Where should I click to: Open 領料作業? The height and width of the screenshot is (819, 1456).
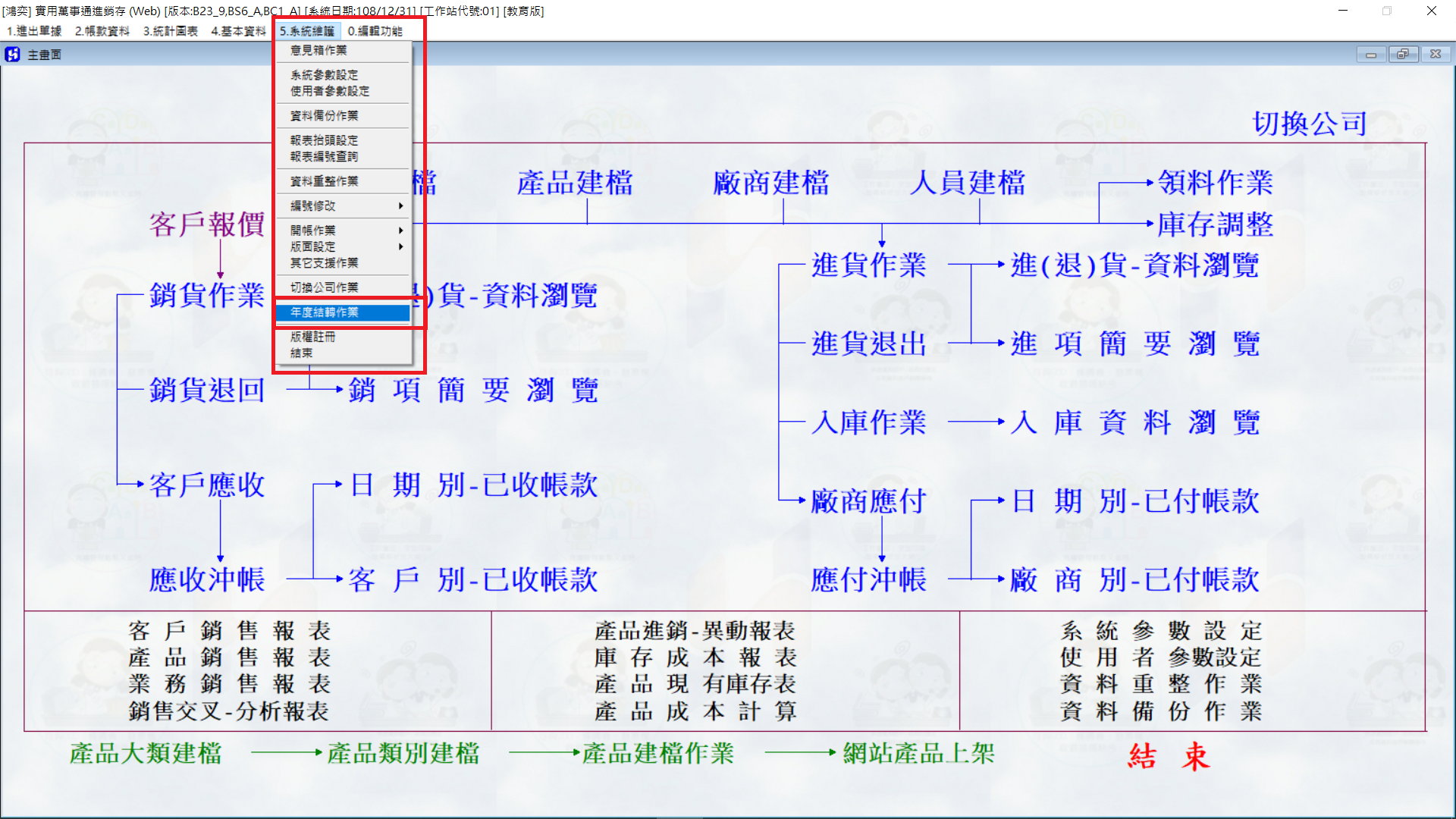[x=1216, y=183]
